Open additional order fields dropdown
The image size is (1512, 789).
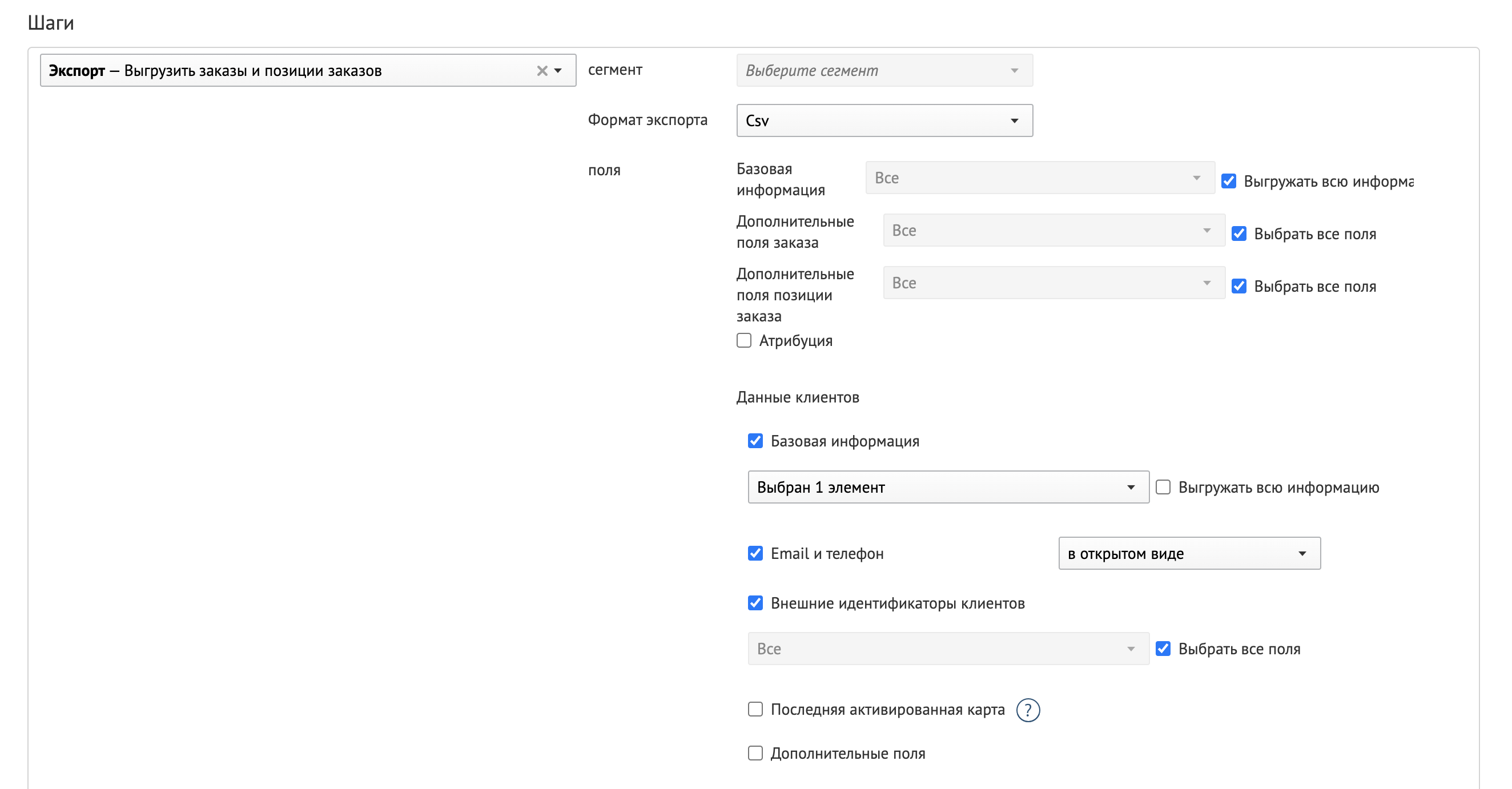(x=1053, y=230)
